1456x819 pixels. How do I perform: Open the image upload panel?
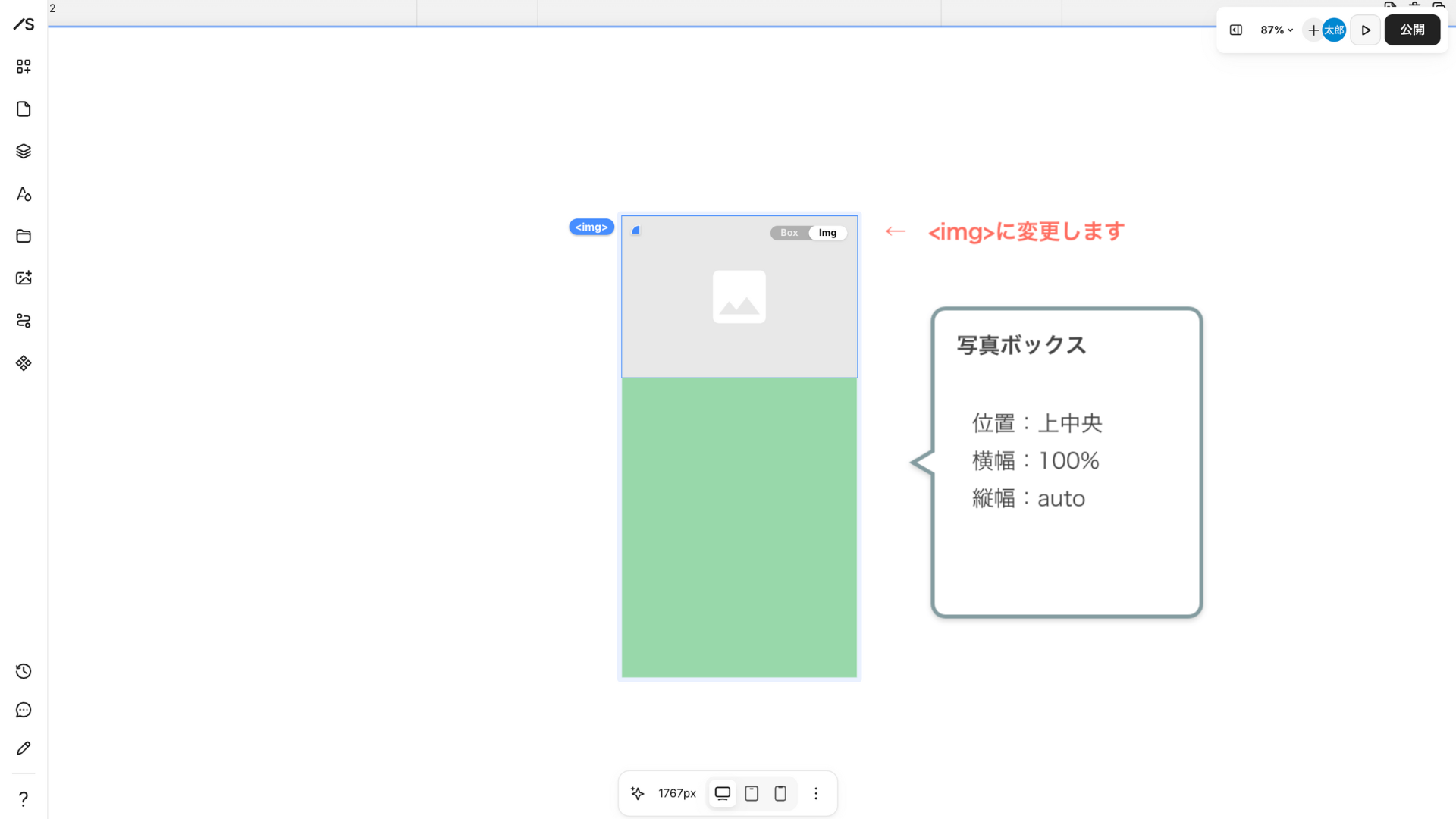click(23, 278)
